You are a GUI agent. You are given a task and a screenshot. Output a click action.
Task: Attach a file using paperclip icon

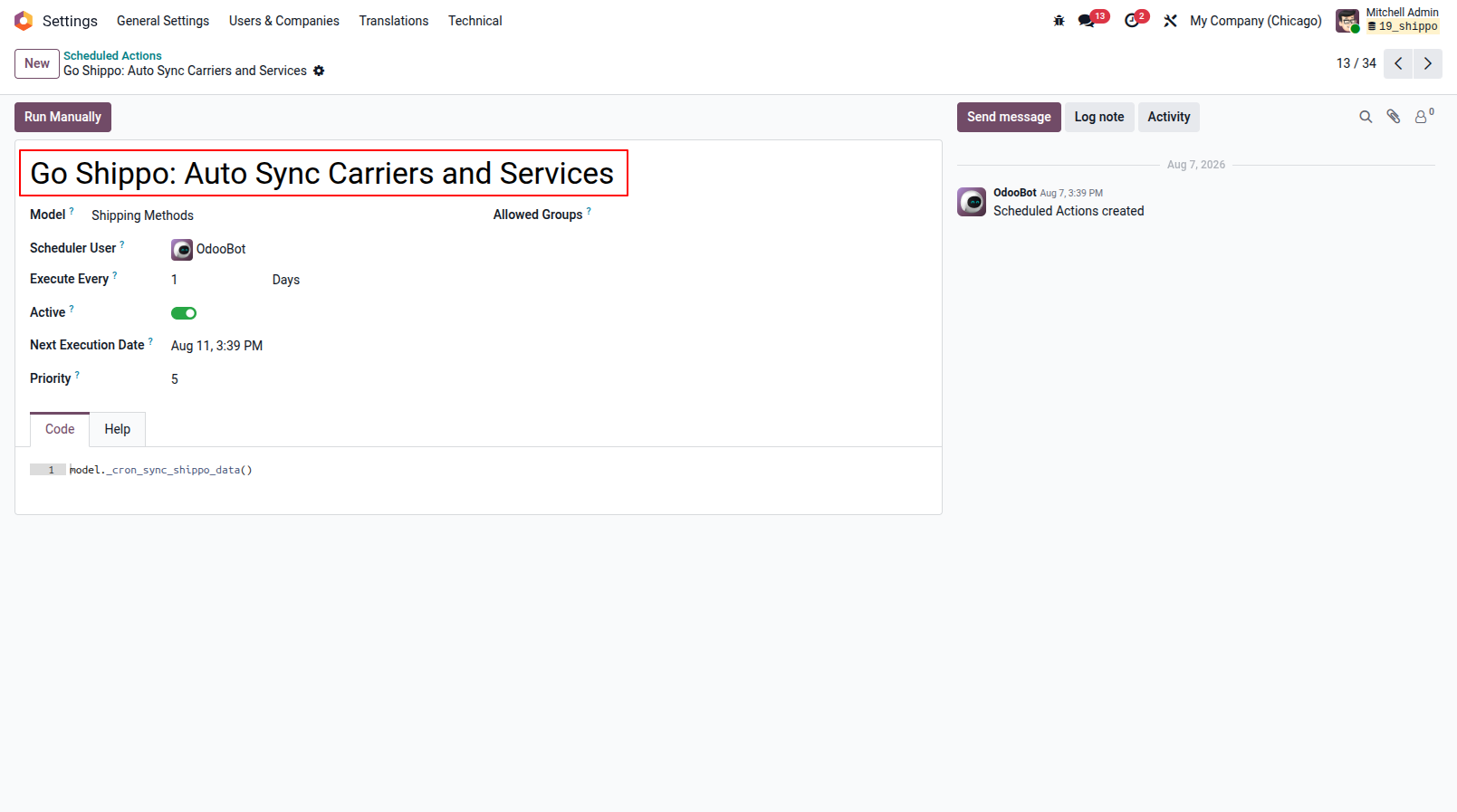point(1394,117)
